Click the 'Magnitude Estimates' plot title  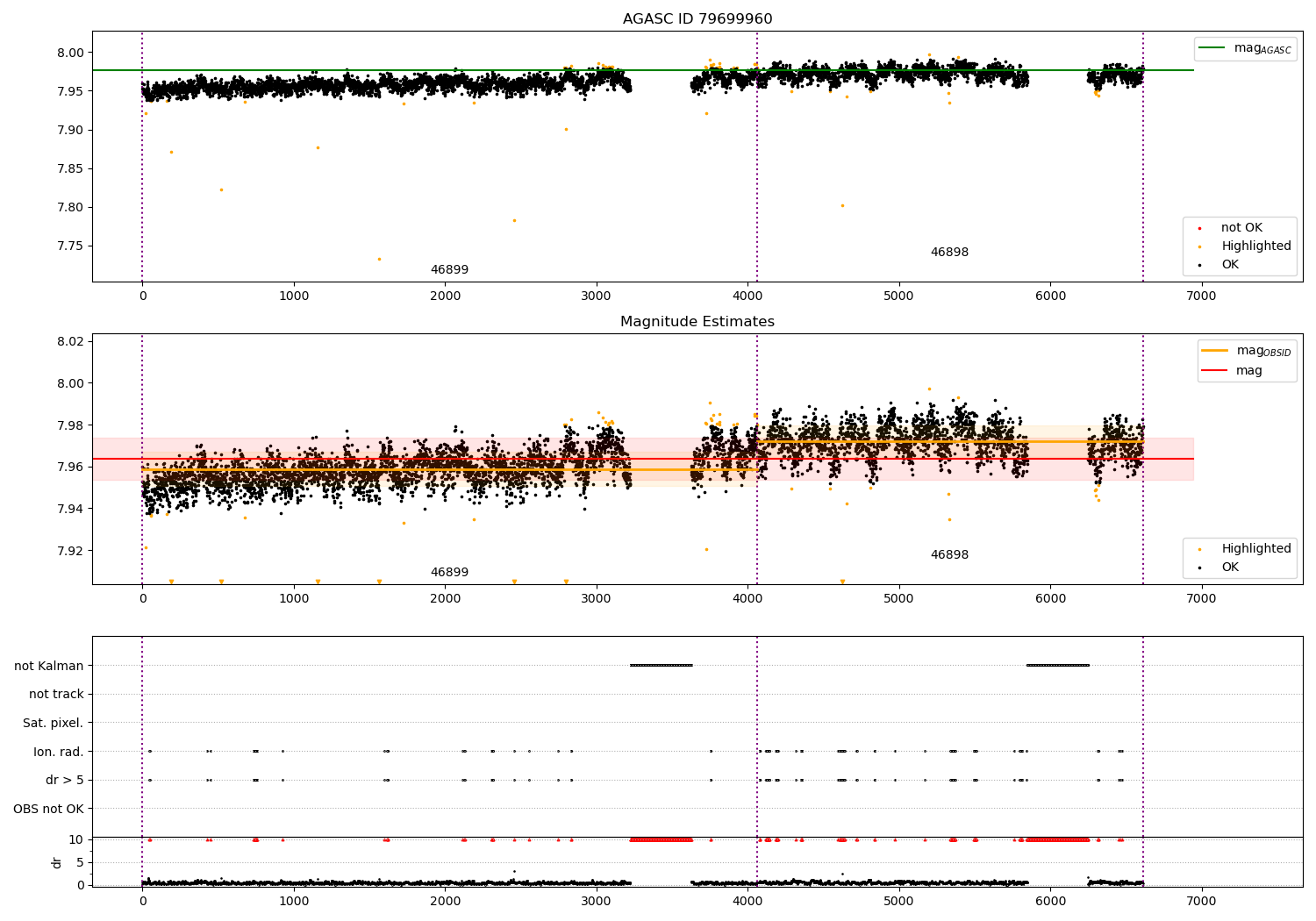click(697, 322)
